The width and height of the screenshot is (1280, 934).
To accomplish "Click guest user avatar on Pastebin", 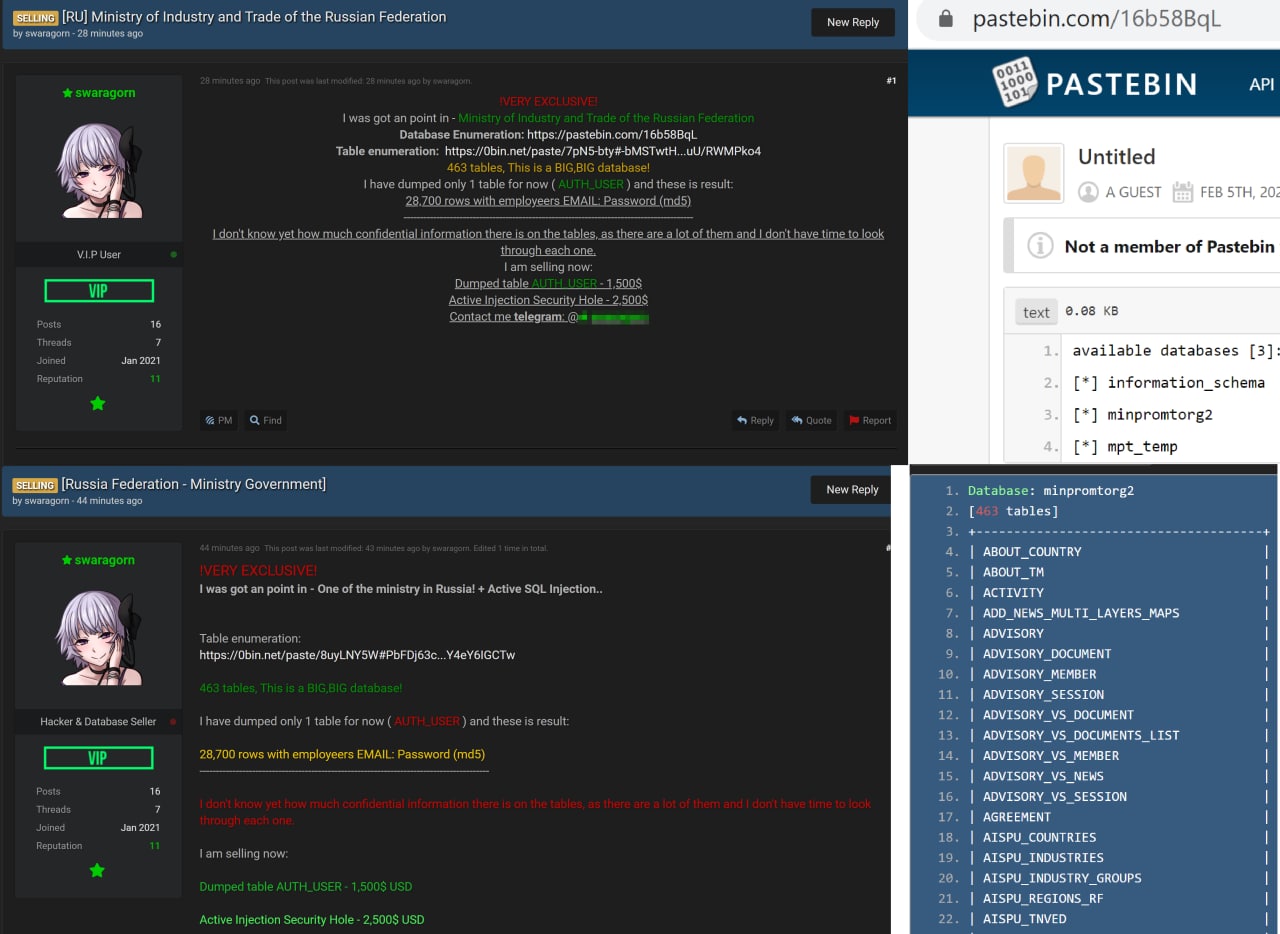I will tap(1034, 174).
